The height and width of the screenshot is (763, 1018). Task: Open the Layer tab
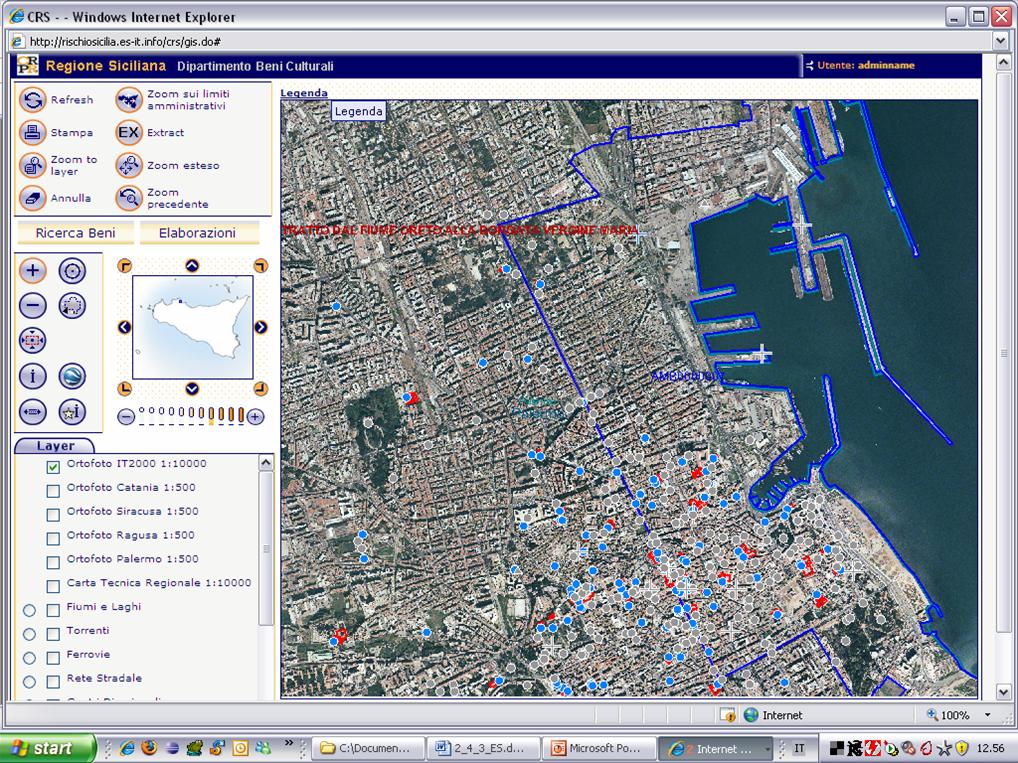56,446
